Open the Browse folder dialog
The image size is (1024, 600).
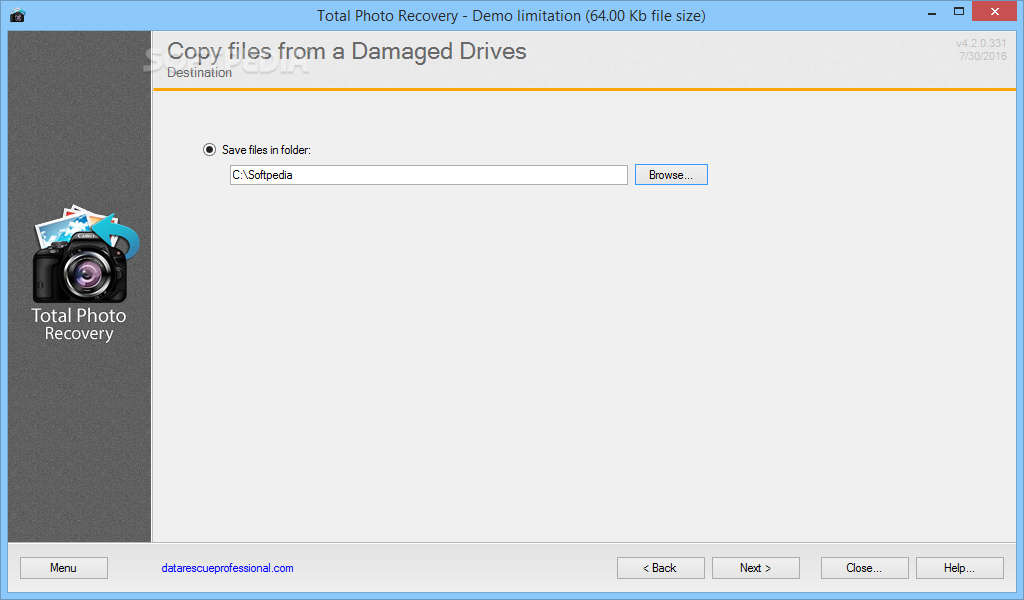(x=671, y=175)
